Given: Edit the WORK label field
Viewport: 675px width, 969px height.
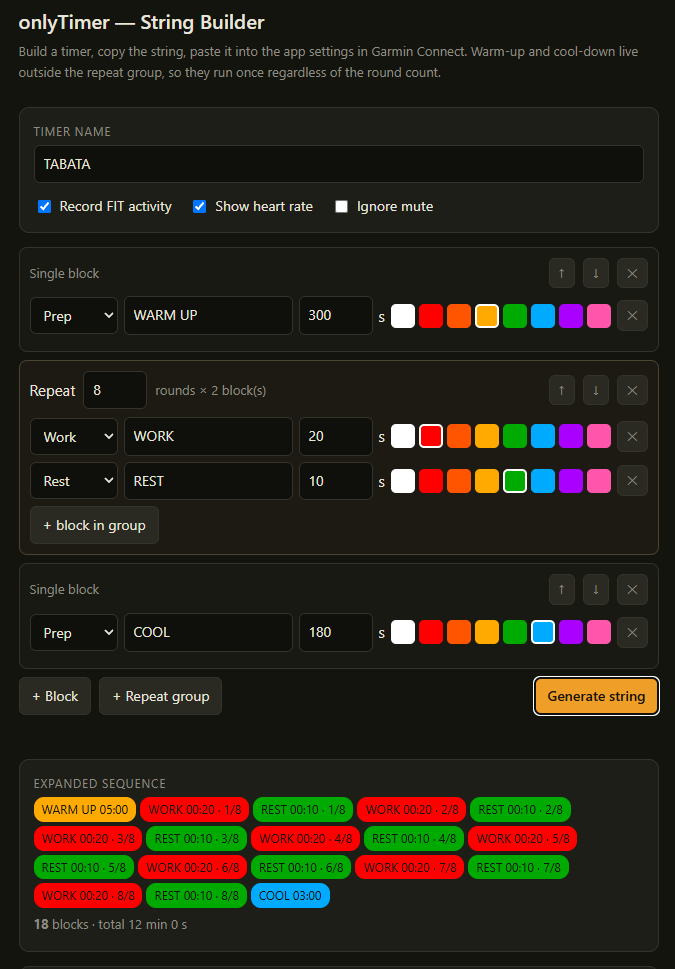Looking at the screenshot, I should pyautogui.click(x=208, y=436).
